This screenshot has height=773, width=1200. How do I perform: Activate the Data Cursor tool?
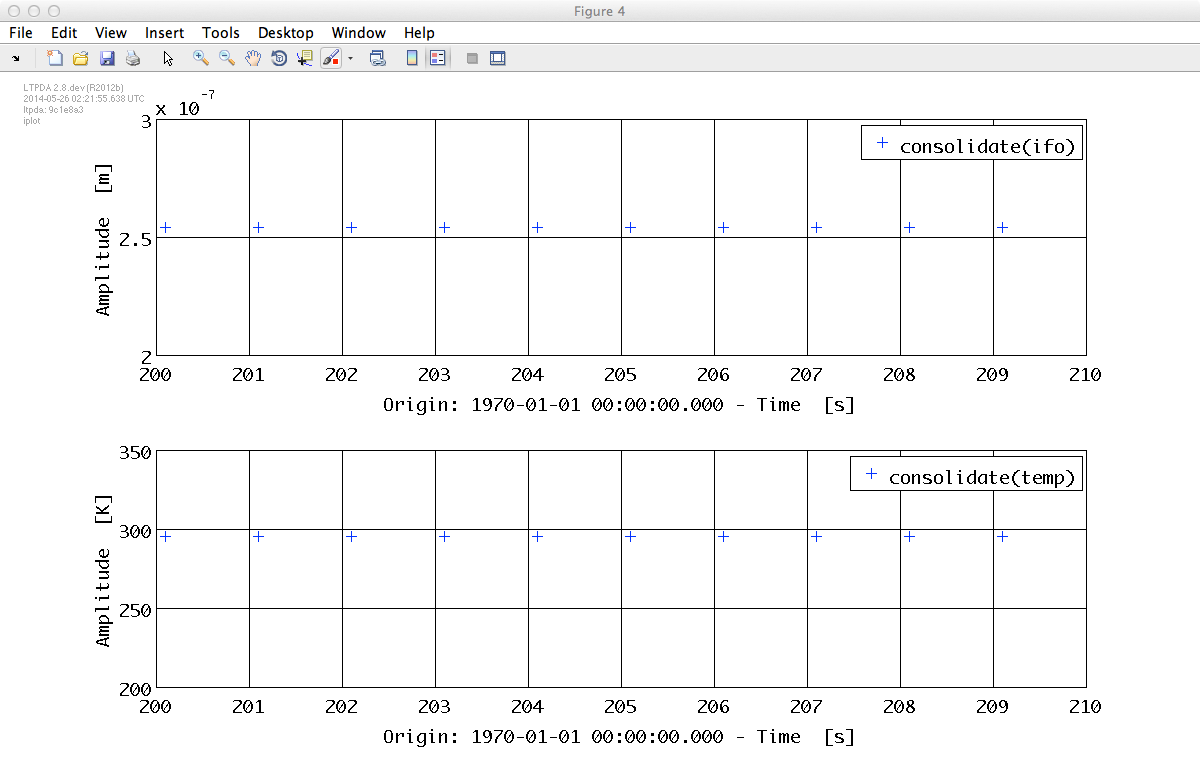point(305,58)
